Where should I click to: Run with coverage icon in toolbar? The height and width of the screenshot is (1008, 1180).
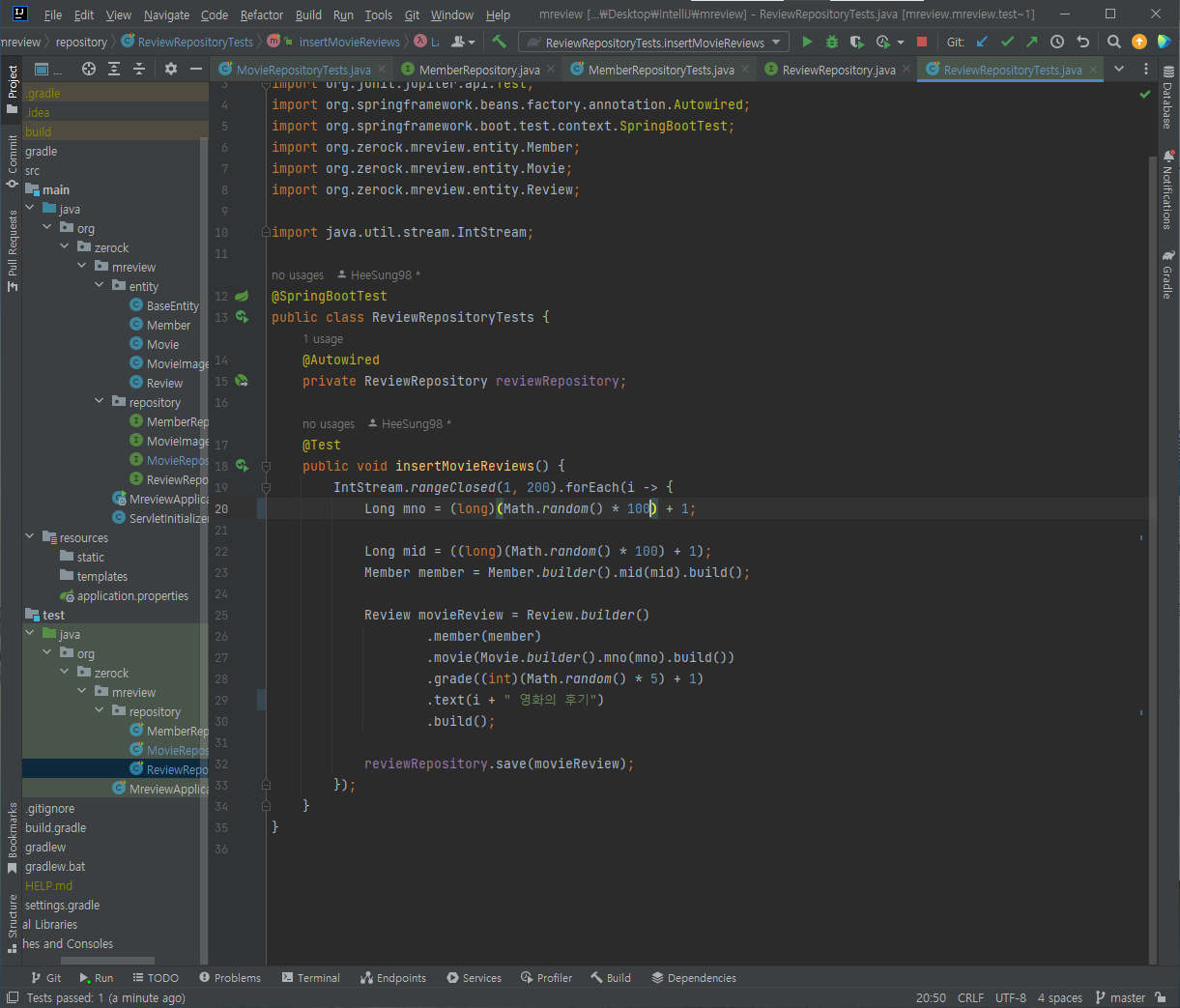(856, 42)
